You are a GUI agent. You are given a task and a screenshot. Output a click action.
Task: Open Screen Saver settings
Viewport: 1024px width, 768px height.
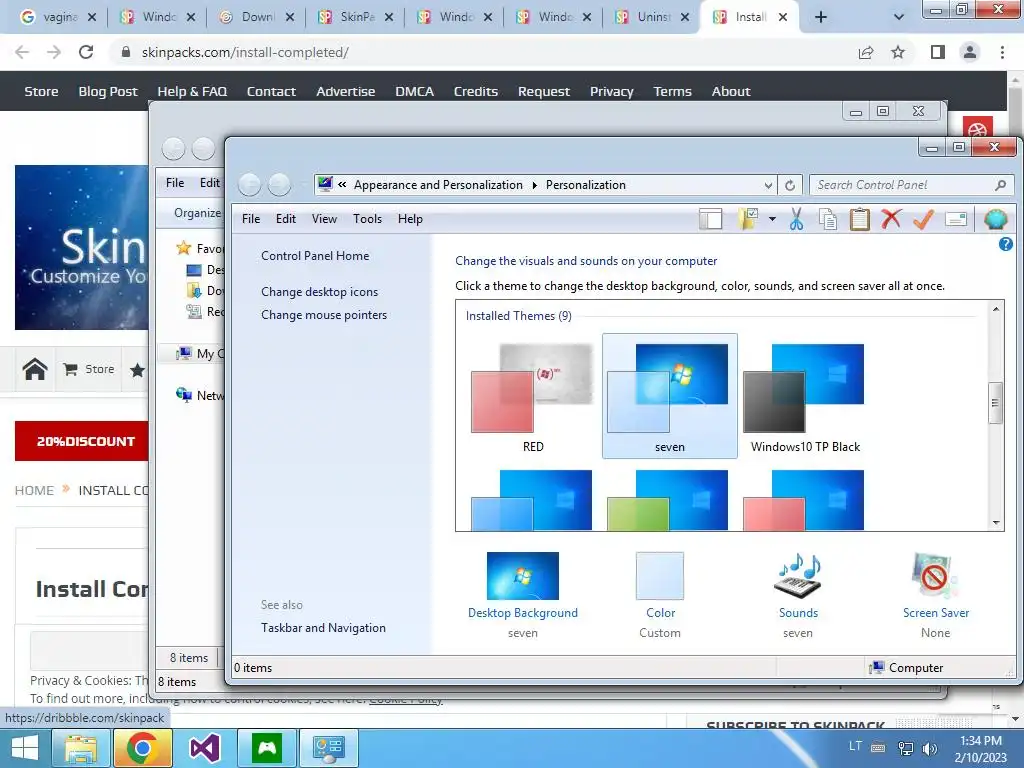click(935, 594)
